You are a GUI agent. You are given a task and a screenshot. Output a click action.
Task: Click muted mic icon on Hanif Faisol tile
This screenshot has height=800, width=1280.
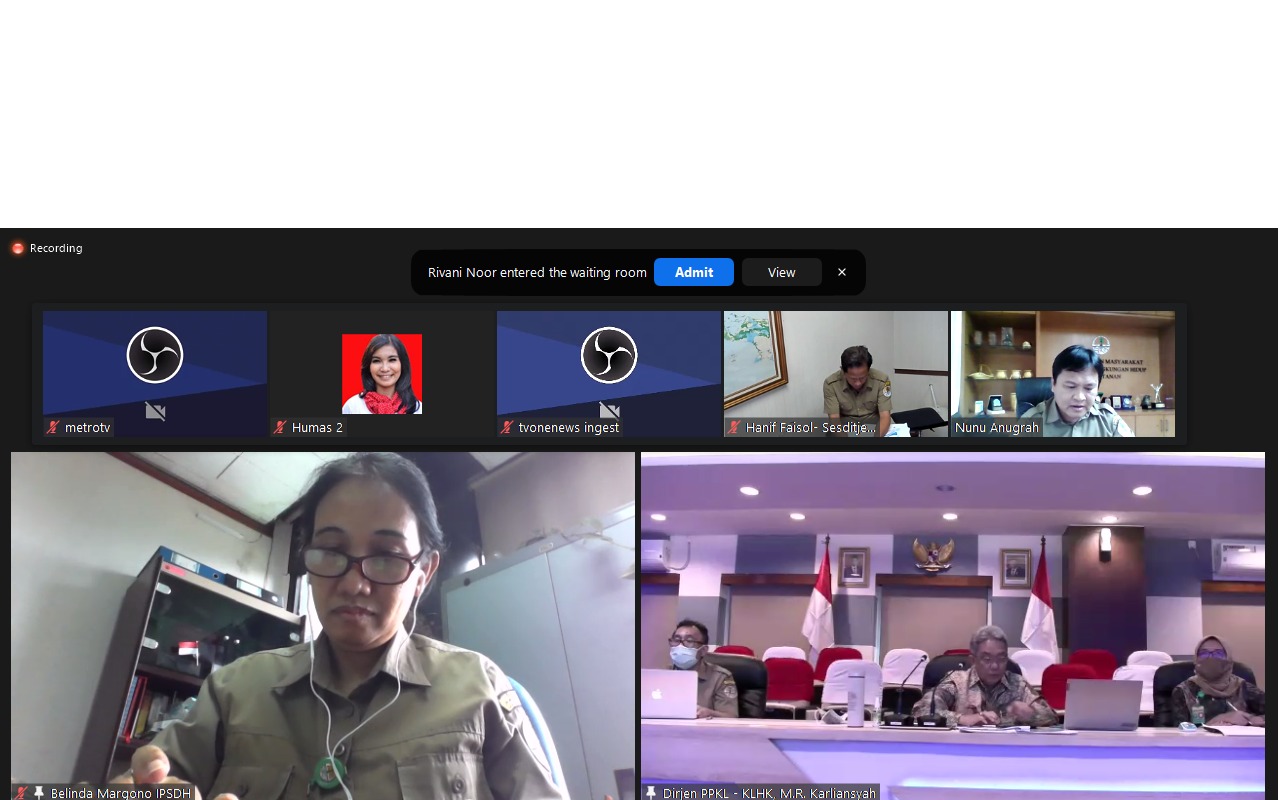point(734,428)
